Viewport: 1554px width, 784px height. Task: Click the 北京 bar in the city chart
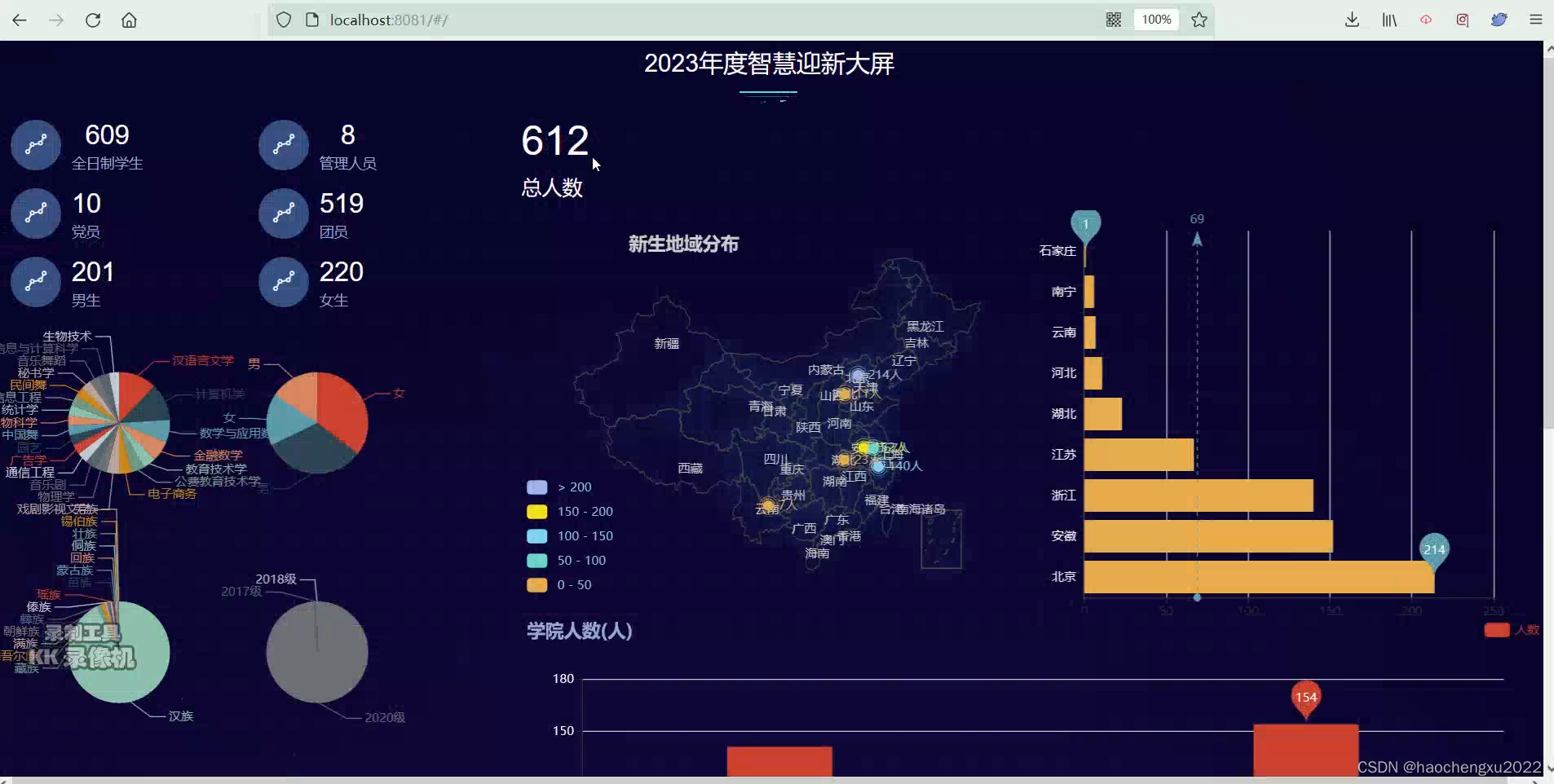pos(1259,577)
